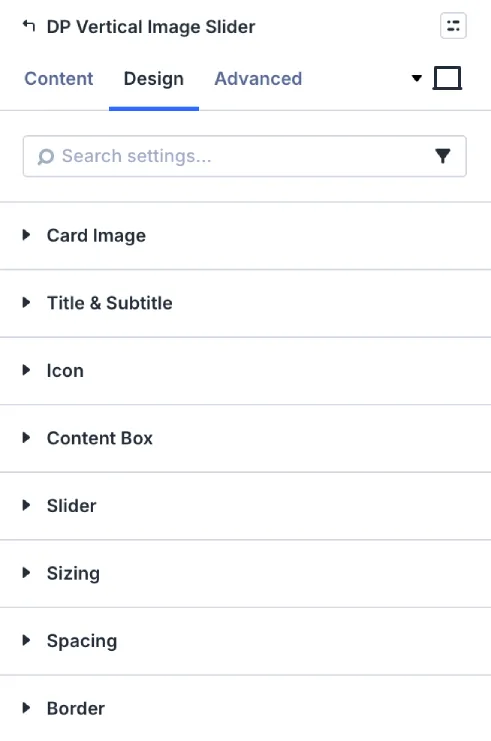The width and height of the screenshot is (491, 741).
Task: Open the device dropdown caret arrow
Action: 416,78
